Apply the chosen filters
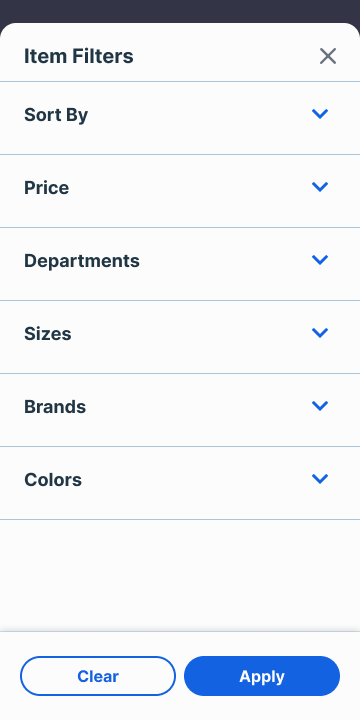 tap(262, 676)
